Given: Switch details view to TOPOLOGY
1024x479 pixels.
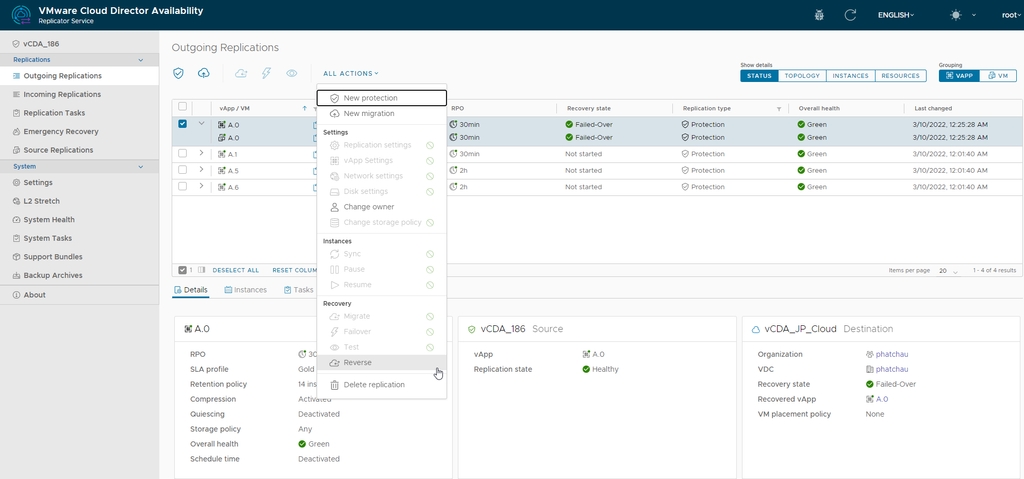Looking at the screenshot, I should point(802,76).
